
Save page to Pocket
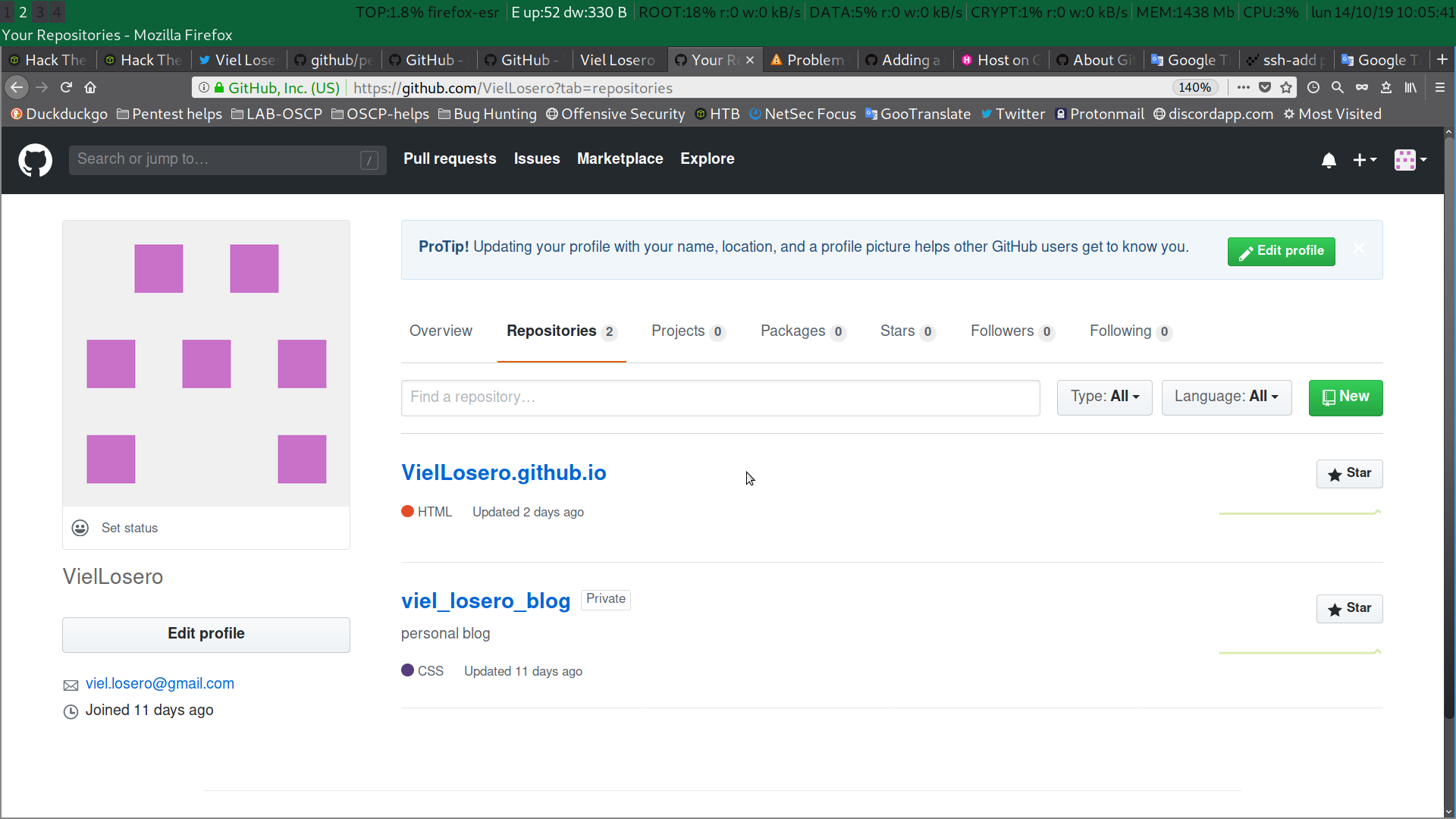click(1265, 88)
